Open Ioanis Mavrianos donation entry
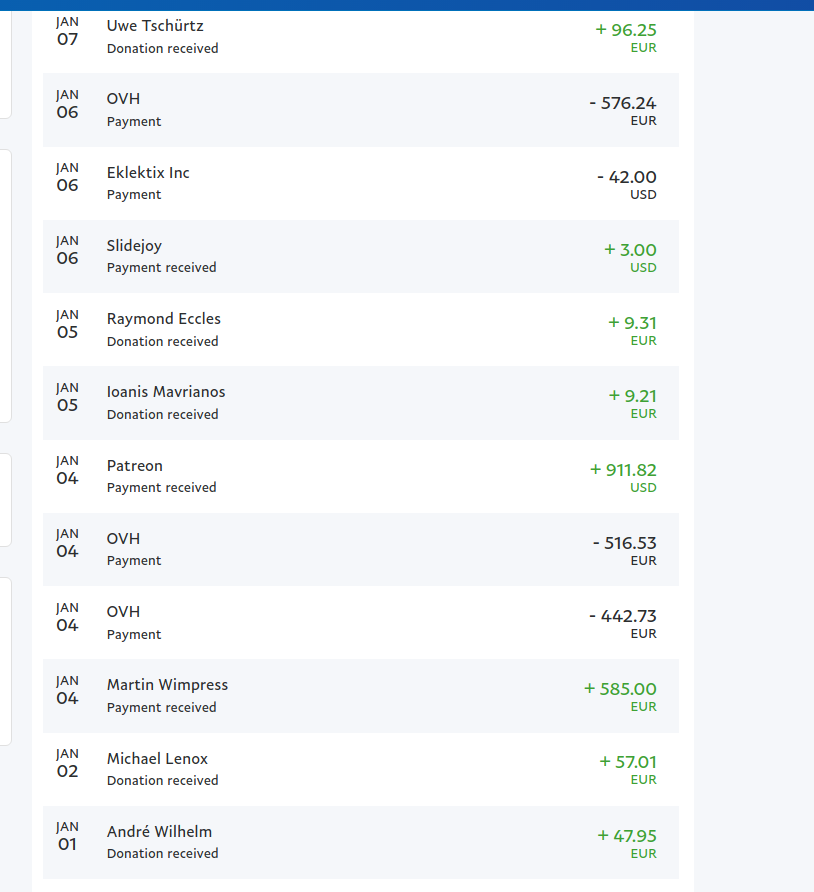814x892 pixels. 361,403
